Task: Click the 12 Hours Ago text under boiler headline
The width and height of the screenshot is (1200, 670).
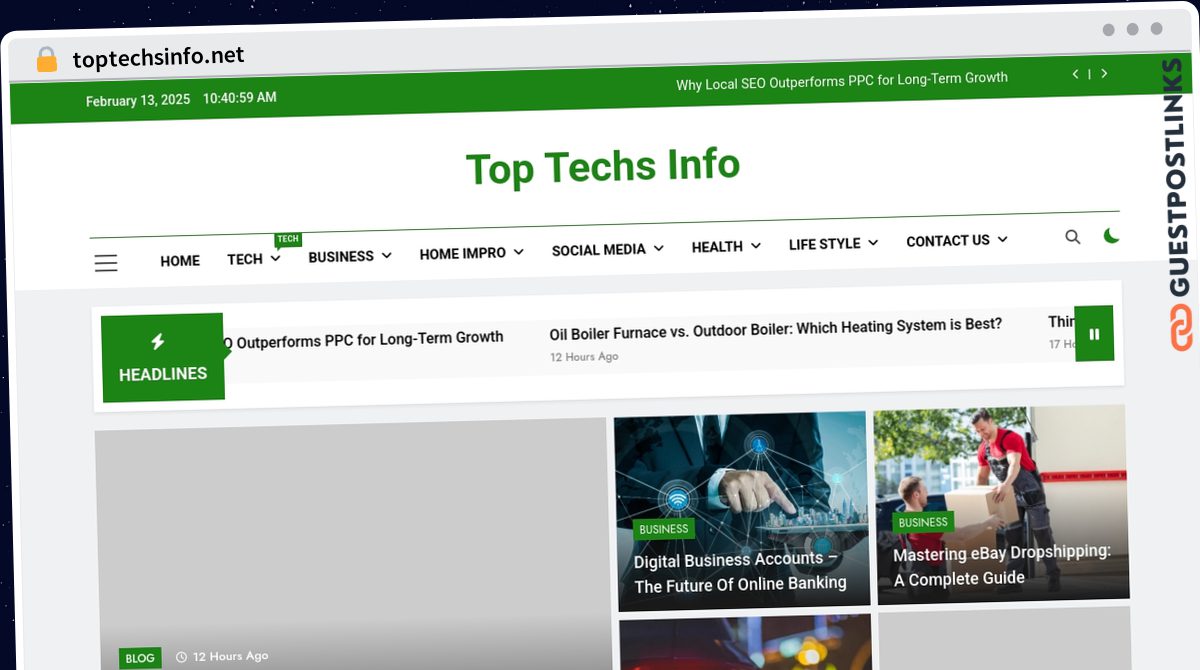Action: pos(584,357)
